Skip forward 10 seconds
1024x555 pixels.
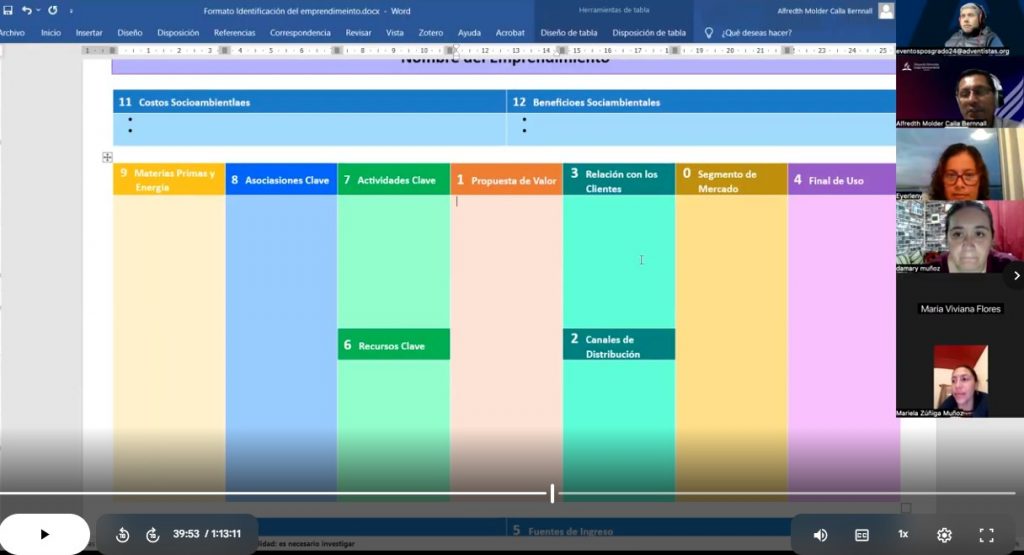(153, 534)
